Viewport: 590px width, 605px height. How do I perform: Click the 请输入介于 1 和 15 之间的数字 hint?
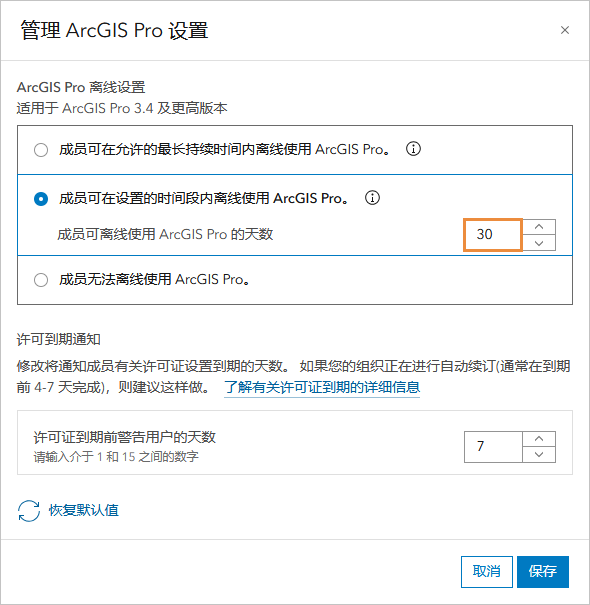(x=116, y=457)
